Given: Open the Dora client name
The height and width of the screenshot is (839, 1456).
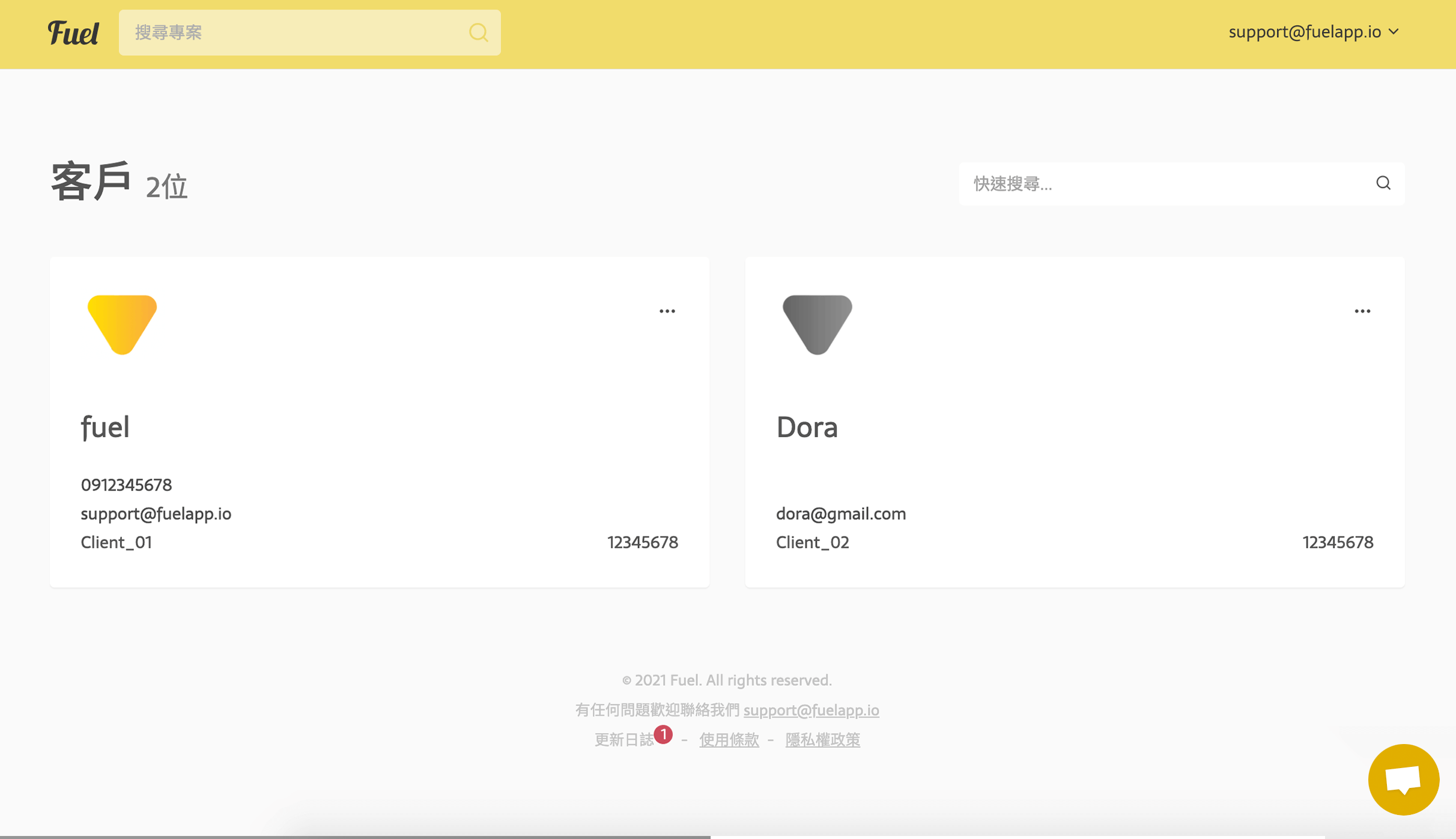Looking at the screenshot, I should click(807, 427).
